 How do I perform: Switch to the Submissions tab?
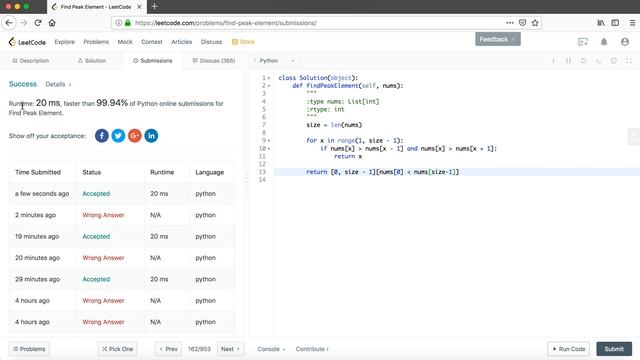tap(153, 60)
